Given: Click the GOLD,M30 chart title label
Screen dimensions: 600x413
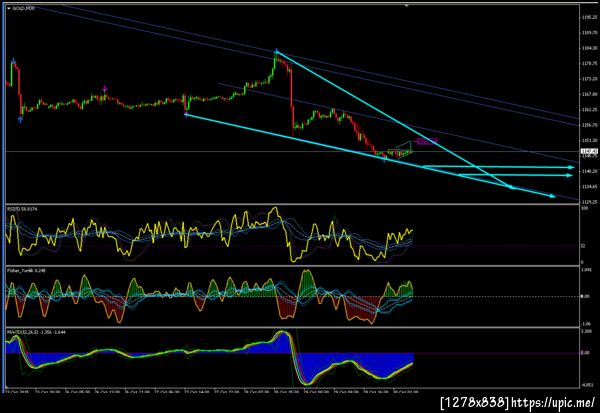Looking at the screenshot, I should pyautogui.click(x=24, y=8).
